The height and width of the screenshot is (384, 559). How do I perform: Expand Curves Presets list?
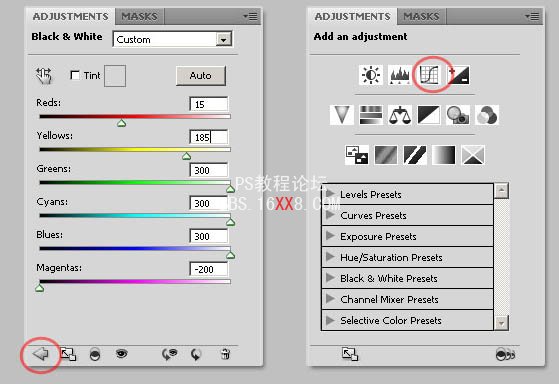(x=407, y=215)
